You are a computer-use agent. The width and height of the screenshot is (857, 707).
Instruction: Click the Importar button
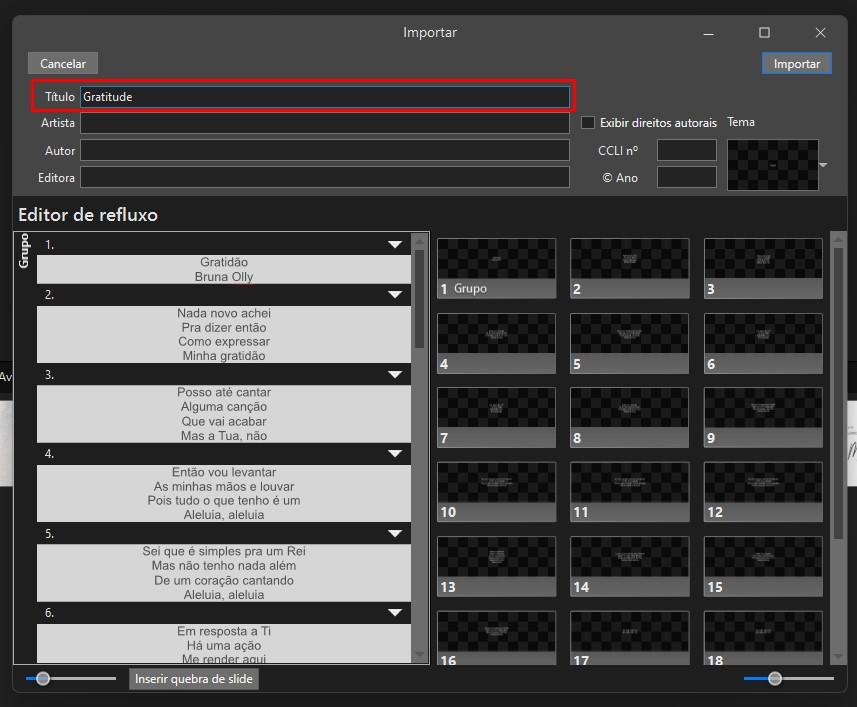(x=796, y=63)
